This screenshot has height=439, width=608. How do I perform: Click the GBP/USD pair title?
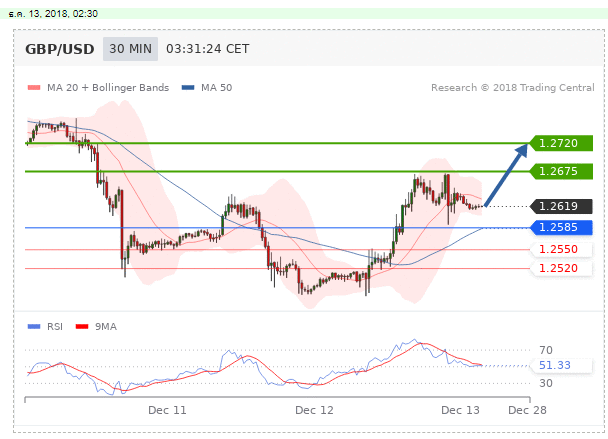pos(60,49)
